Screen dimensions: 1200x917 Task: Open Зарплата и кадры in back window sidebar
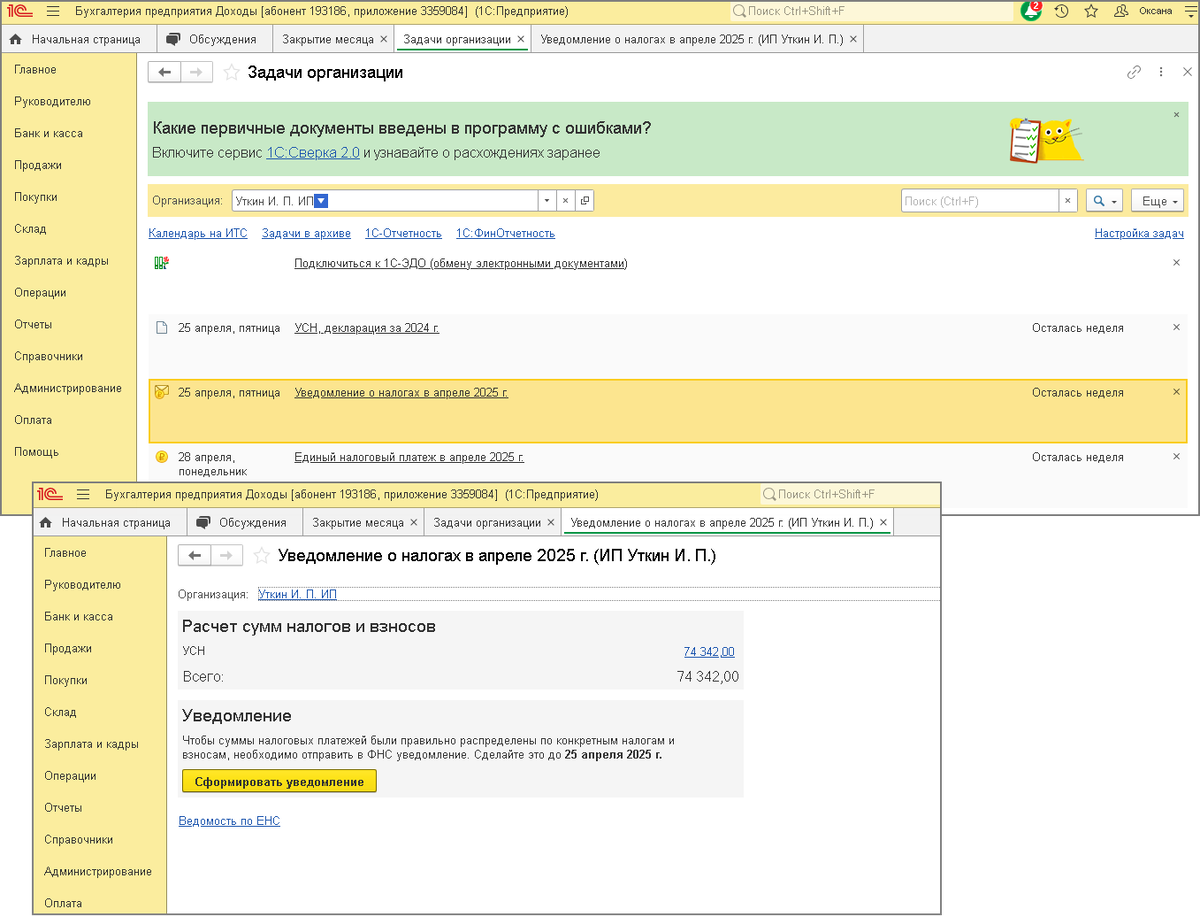[x=61, y=260]
